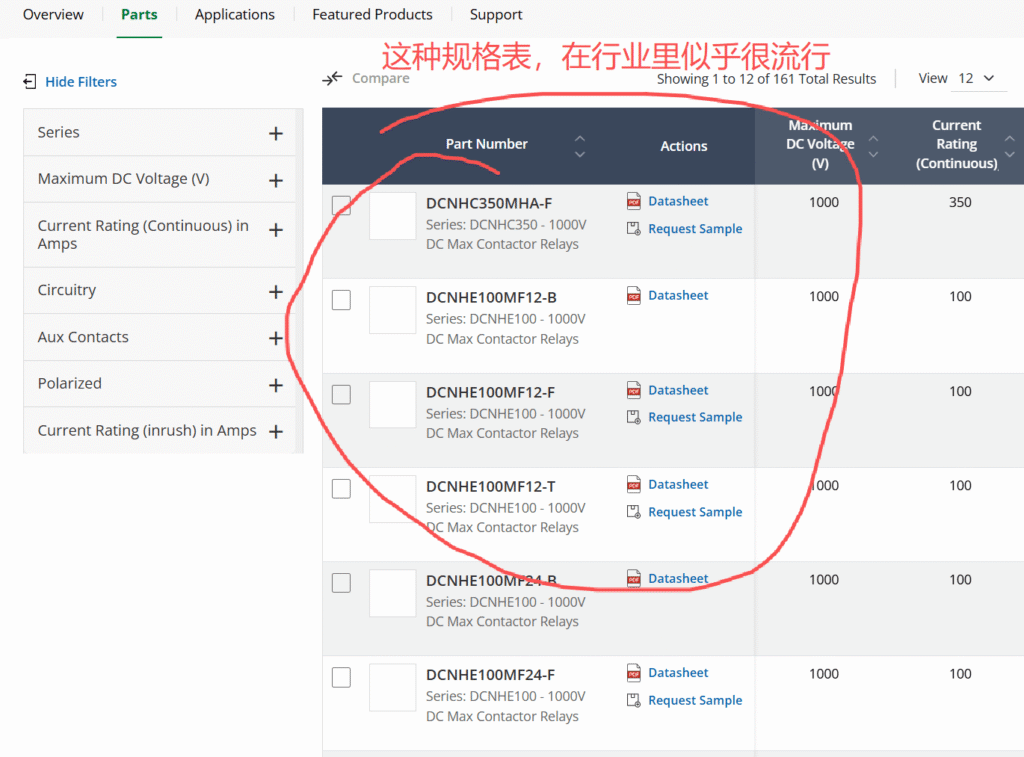Expand the Circuitry filter
Viewport: 1024px width, 757px height.
point(276,291)
